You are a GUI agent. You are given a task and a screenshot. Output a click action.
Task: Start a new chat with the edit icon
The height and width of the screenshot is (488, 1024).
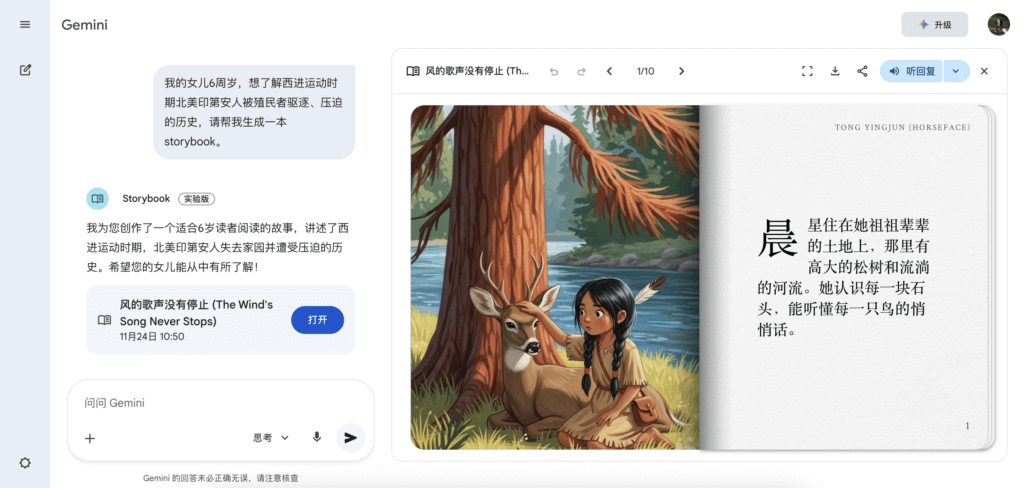pyautogui.click(x=25, y=70)
